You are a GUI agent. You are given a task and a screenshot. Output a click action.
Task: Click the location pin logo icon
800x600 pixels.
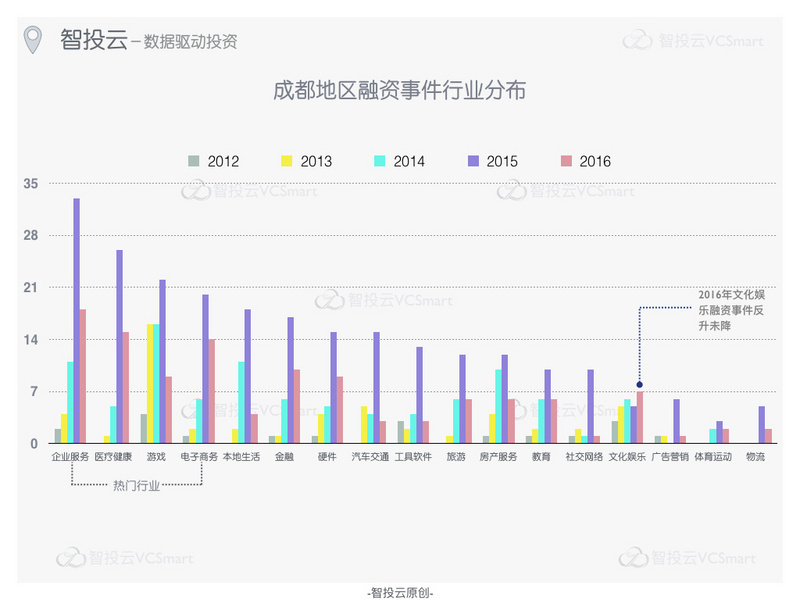[34, 40]
